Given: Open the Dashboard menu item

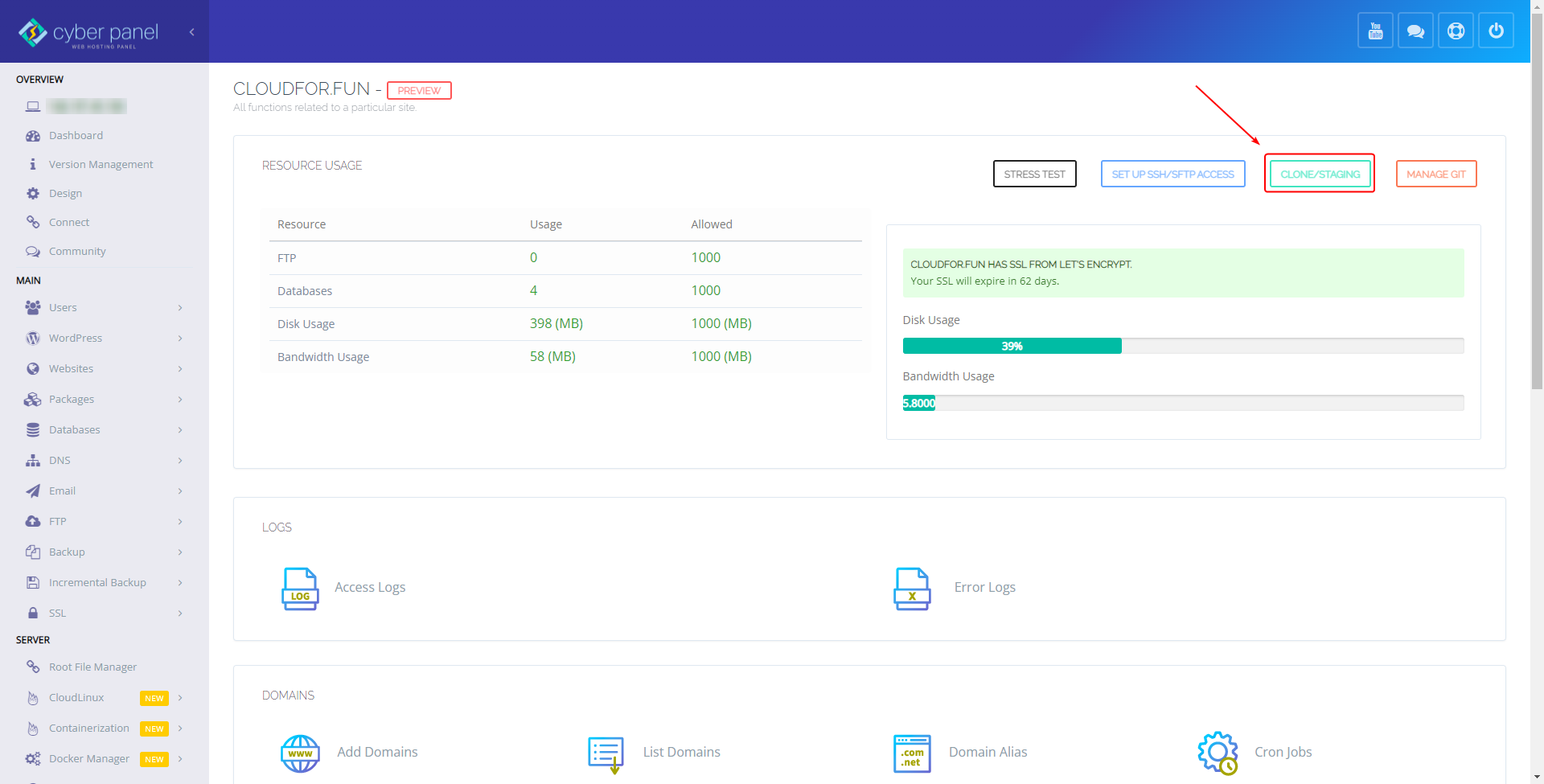Looking at the screenshot, I should 105,136.
